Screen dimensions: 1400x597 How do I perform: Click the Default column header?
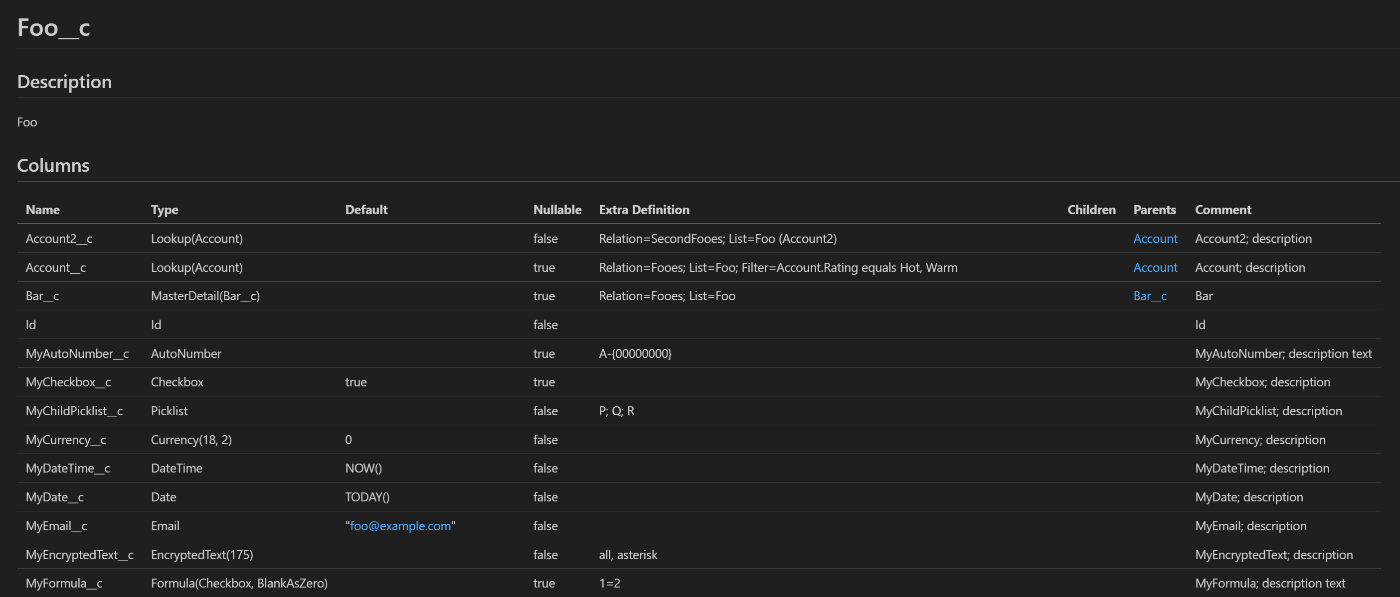click(x=366, y=210)
